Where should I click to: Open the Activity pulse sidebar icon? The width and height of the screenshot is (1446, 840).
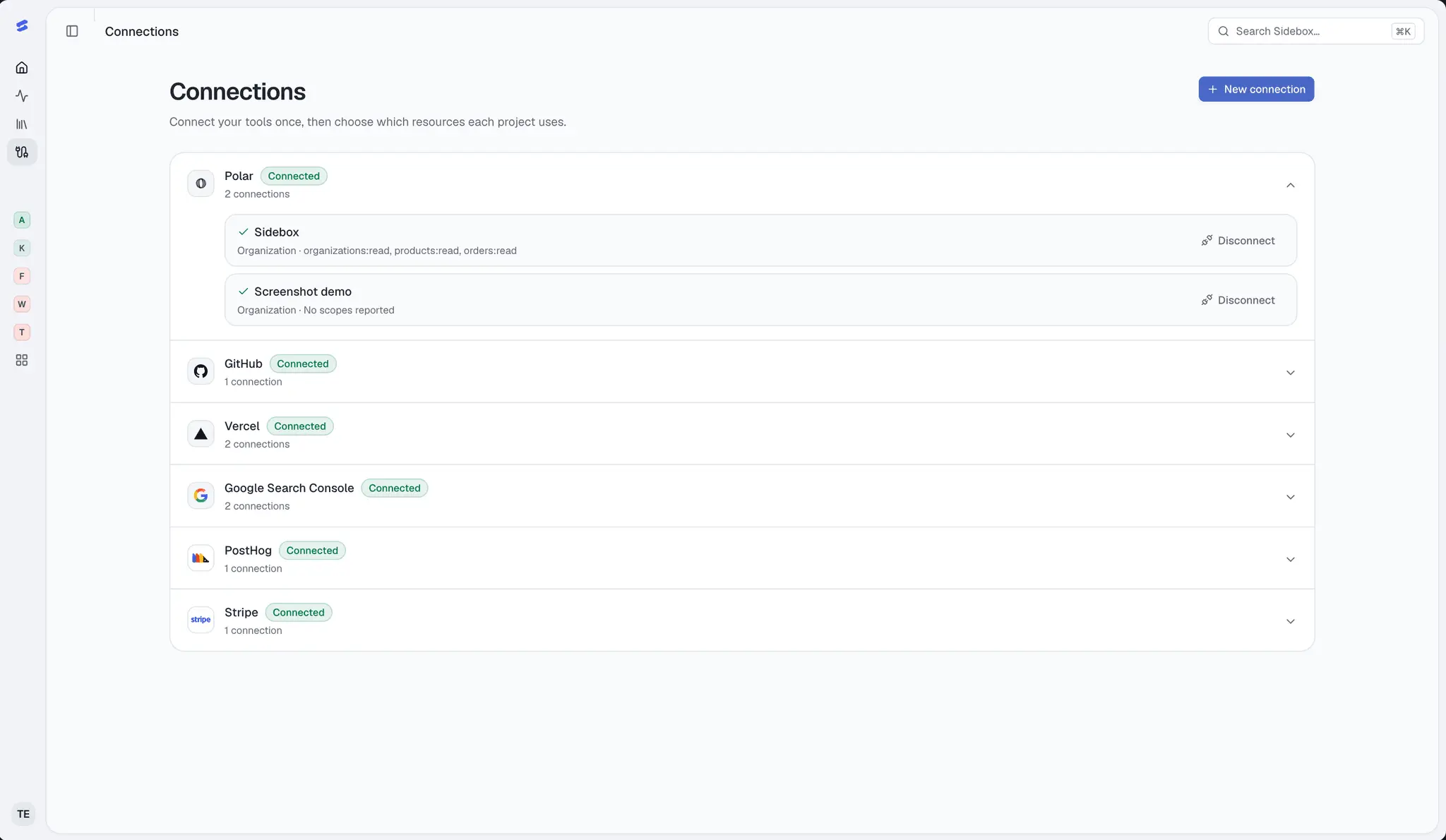pos(22,96)
